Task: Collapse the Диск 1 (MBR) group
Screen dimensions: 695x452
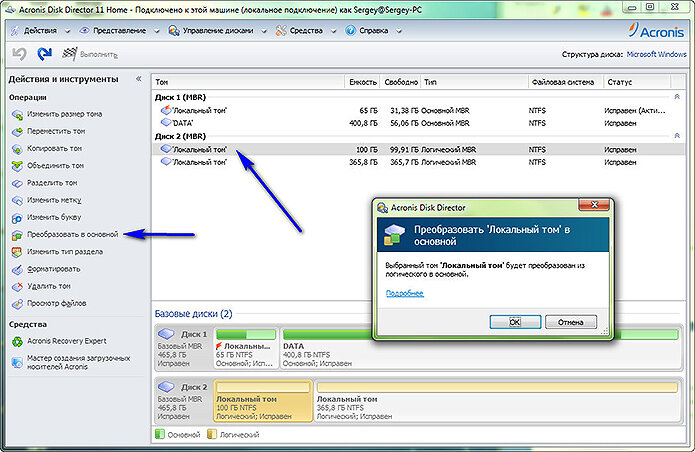Action: point(677,97)
